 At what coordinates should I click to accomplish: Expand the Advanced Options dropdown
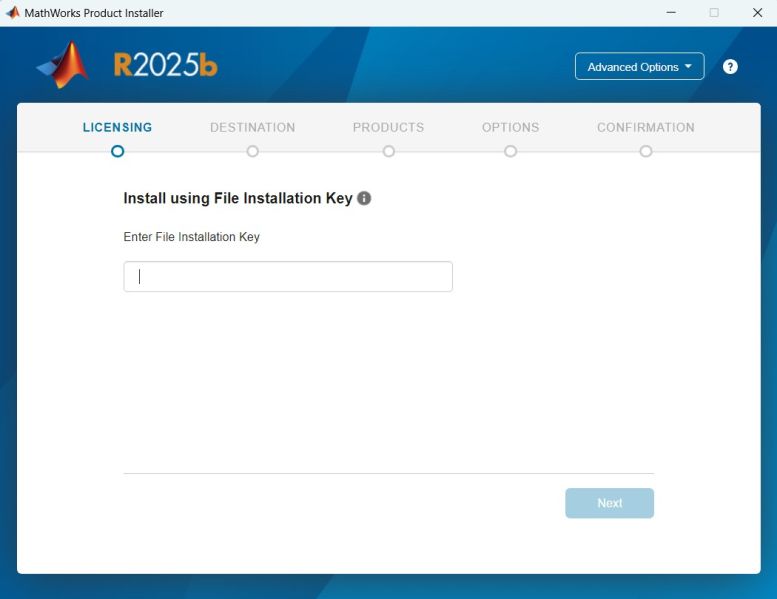tap(639, 67)
